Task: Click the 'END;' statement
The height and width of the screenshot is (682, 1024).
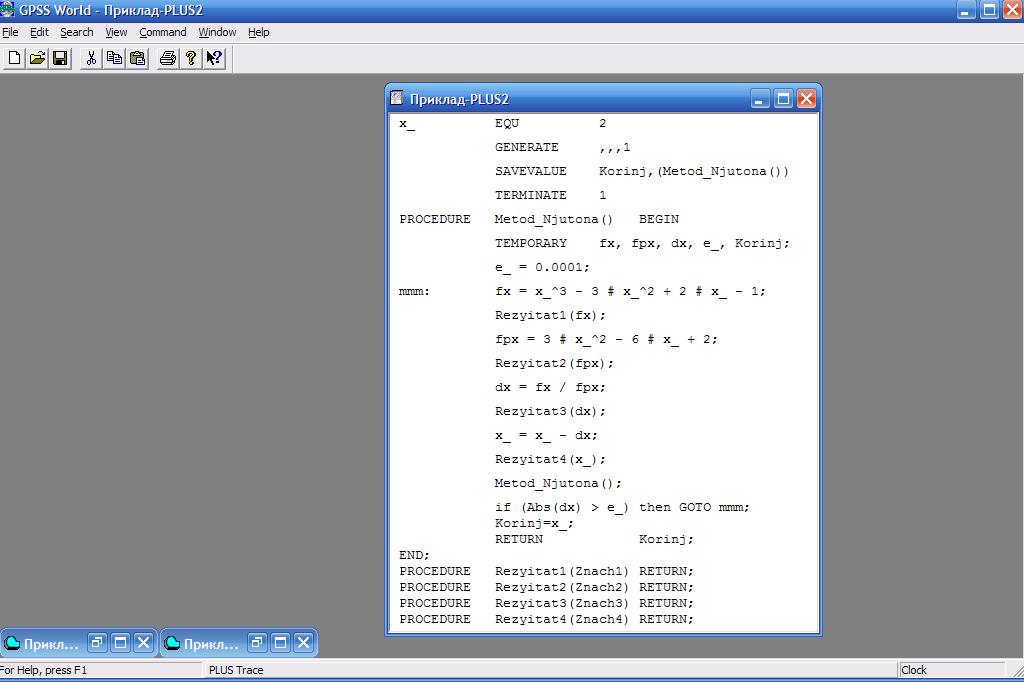Action: point(414,555)
